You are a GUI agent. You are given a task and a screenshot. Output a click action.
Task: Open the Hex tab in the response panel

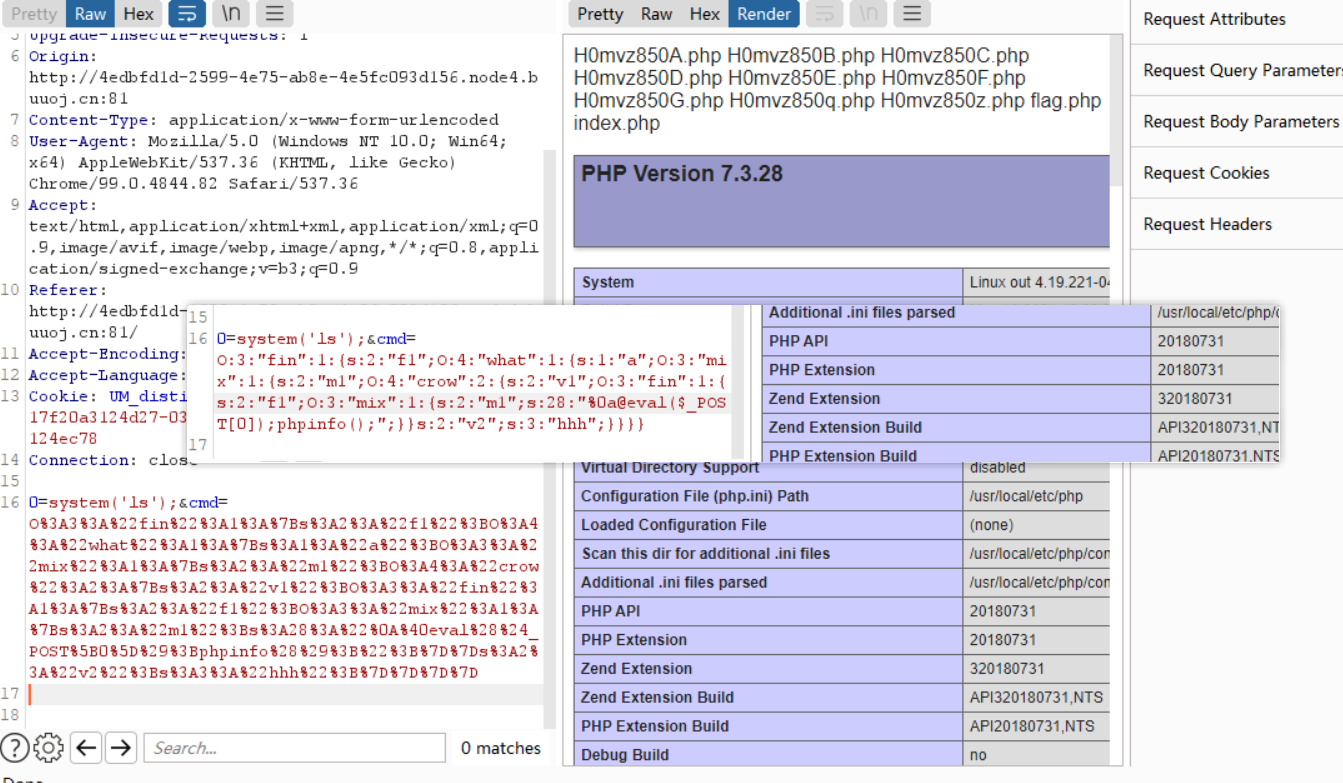tap(705, 14)
